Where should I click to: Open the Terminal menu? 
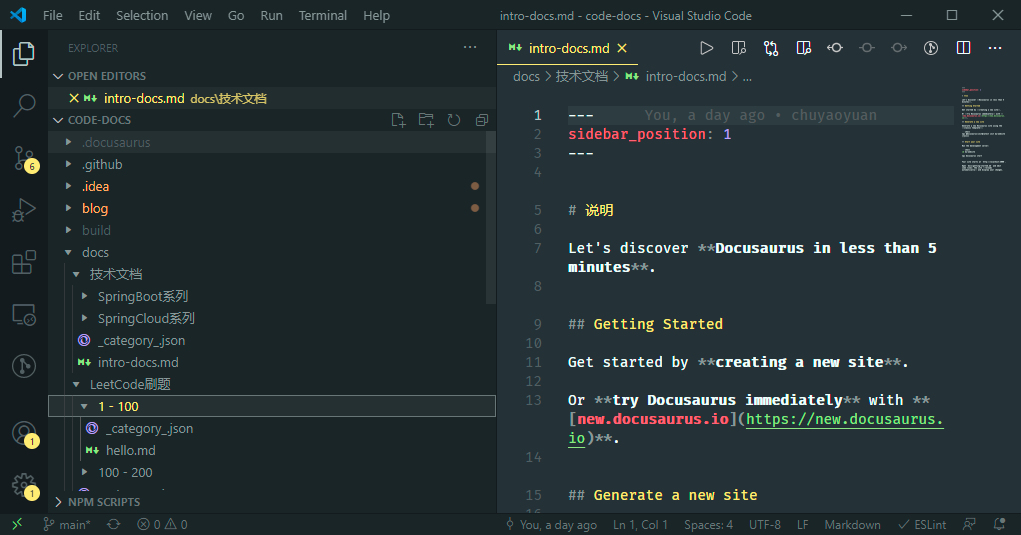click(x=323, y=16)
